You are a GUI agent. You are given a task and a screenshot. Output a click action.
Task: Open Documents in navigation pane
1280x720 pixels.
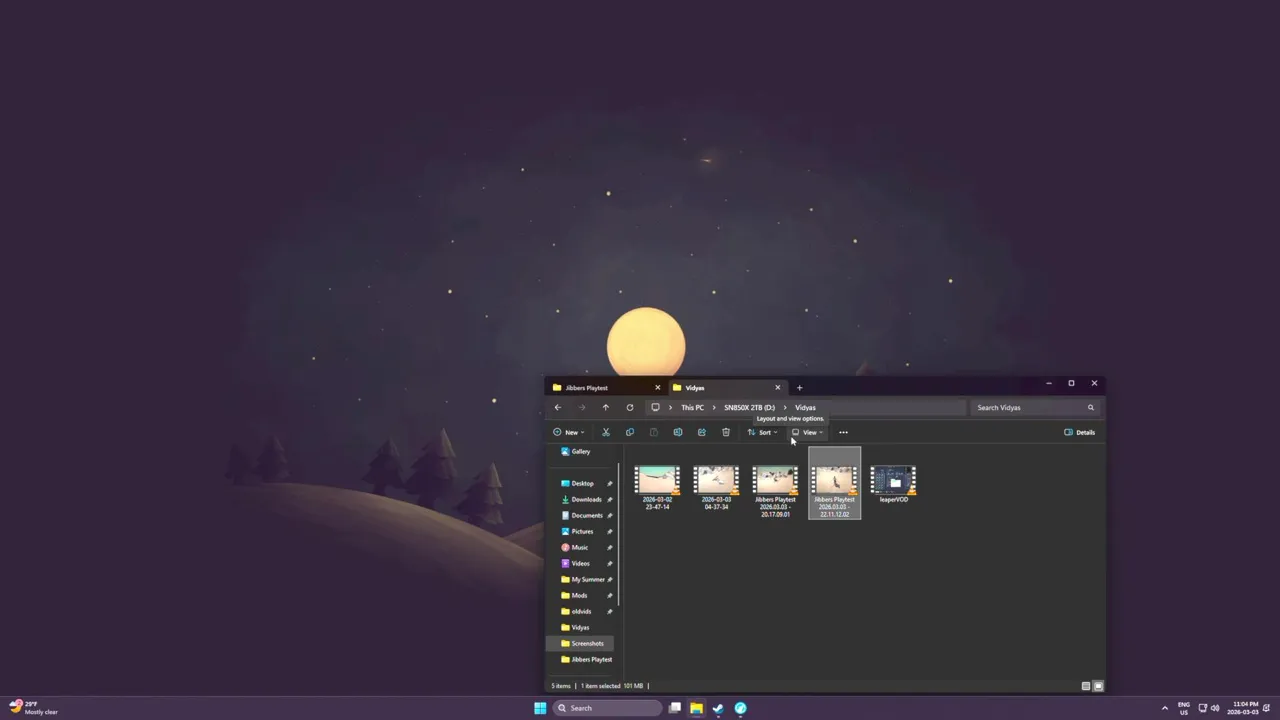(x=582, y=515)
